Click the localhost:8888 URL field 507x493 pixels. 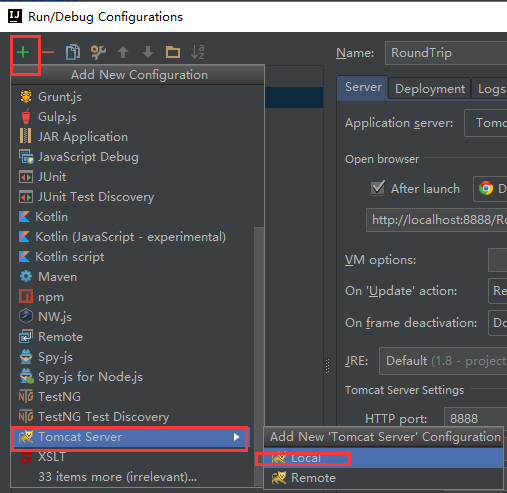(x=436, y=220)
